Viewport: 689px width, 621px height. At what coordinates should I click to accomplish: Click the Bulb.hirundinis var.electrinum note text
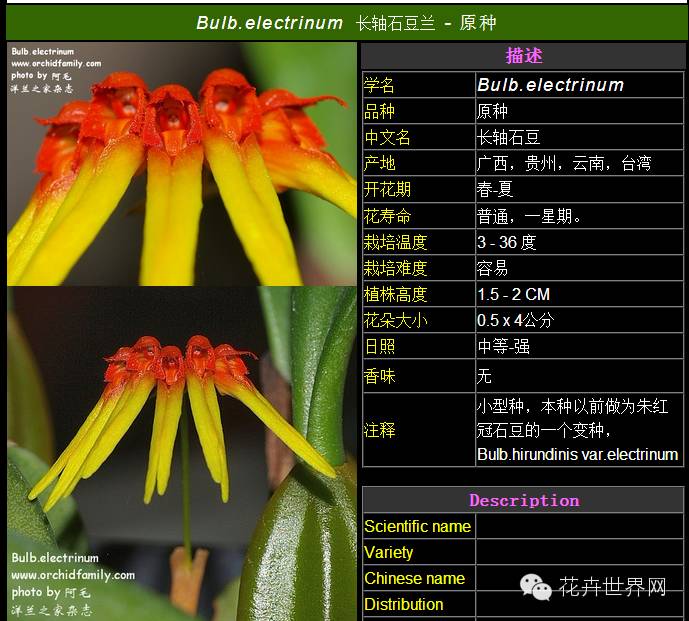click(x=577, y=454)
